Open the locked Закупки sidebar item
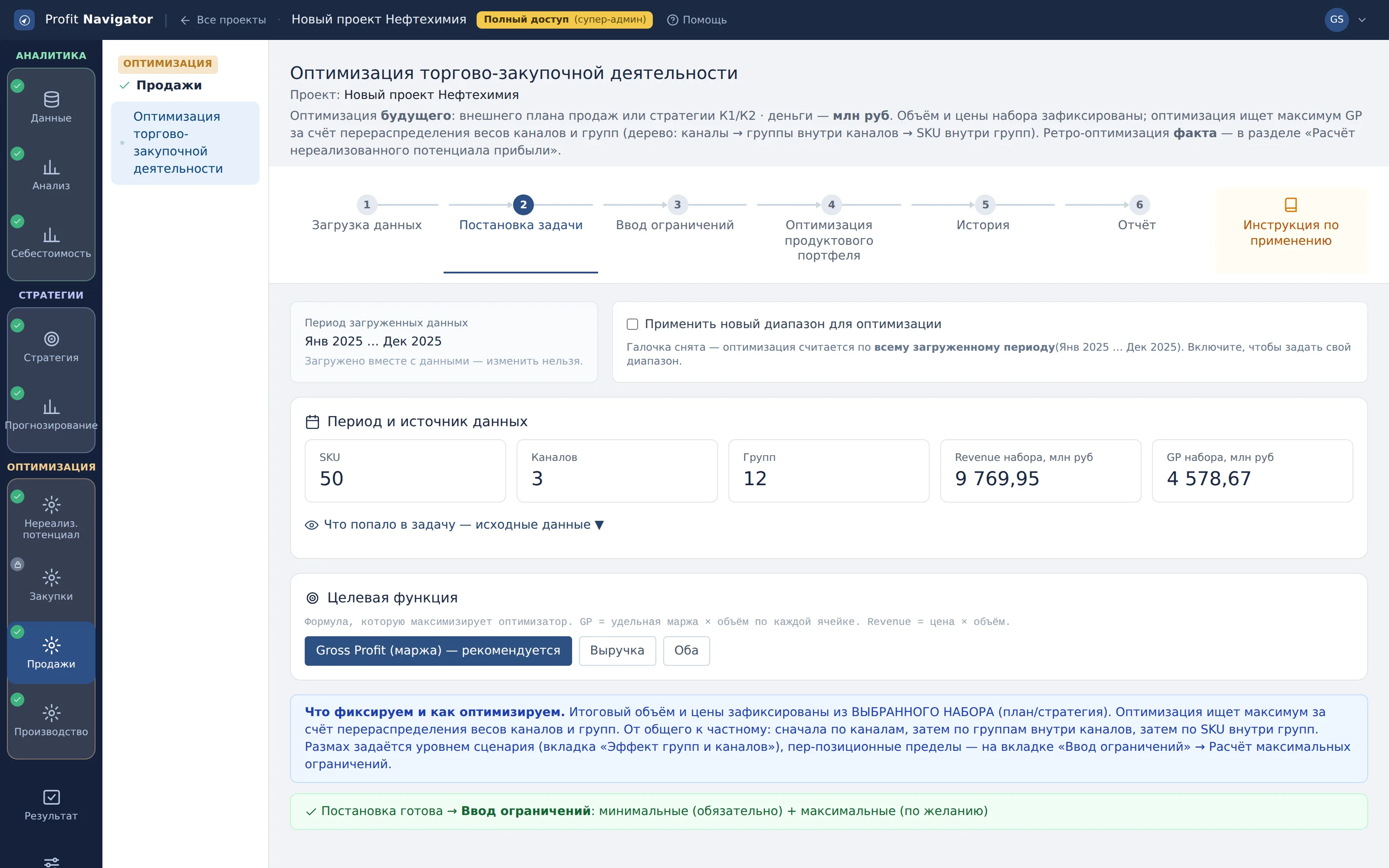The height and width of the screenshot is (868, 1389). tap(51, 585)
